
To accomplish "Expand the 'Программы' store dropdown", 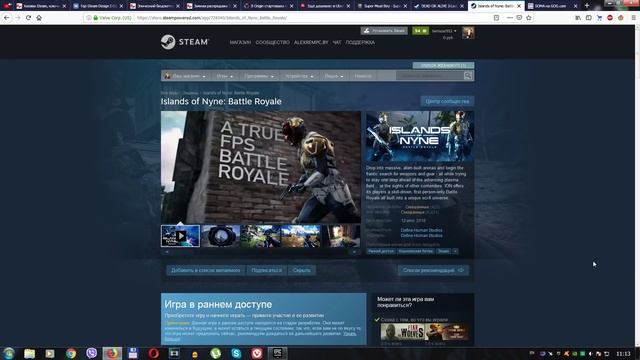I will click(x=259, y=76).
